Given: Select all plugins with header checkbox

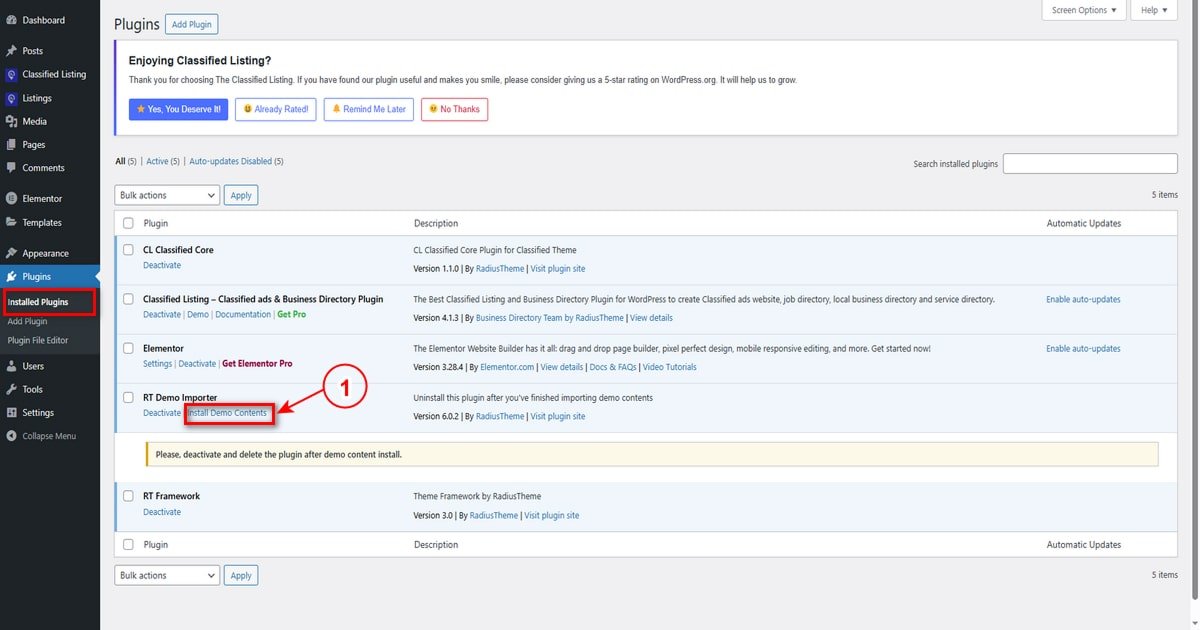Looking at the screenshot, I should point(128,223).
